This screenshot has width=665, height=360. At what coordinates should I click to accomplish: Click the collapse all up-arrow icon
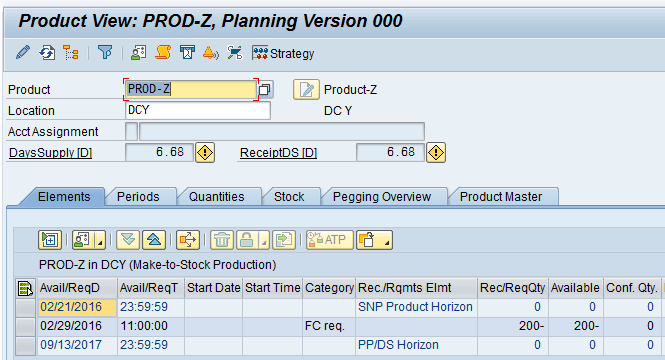coord(154,240)
